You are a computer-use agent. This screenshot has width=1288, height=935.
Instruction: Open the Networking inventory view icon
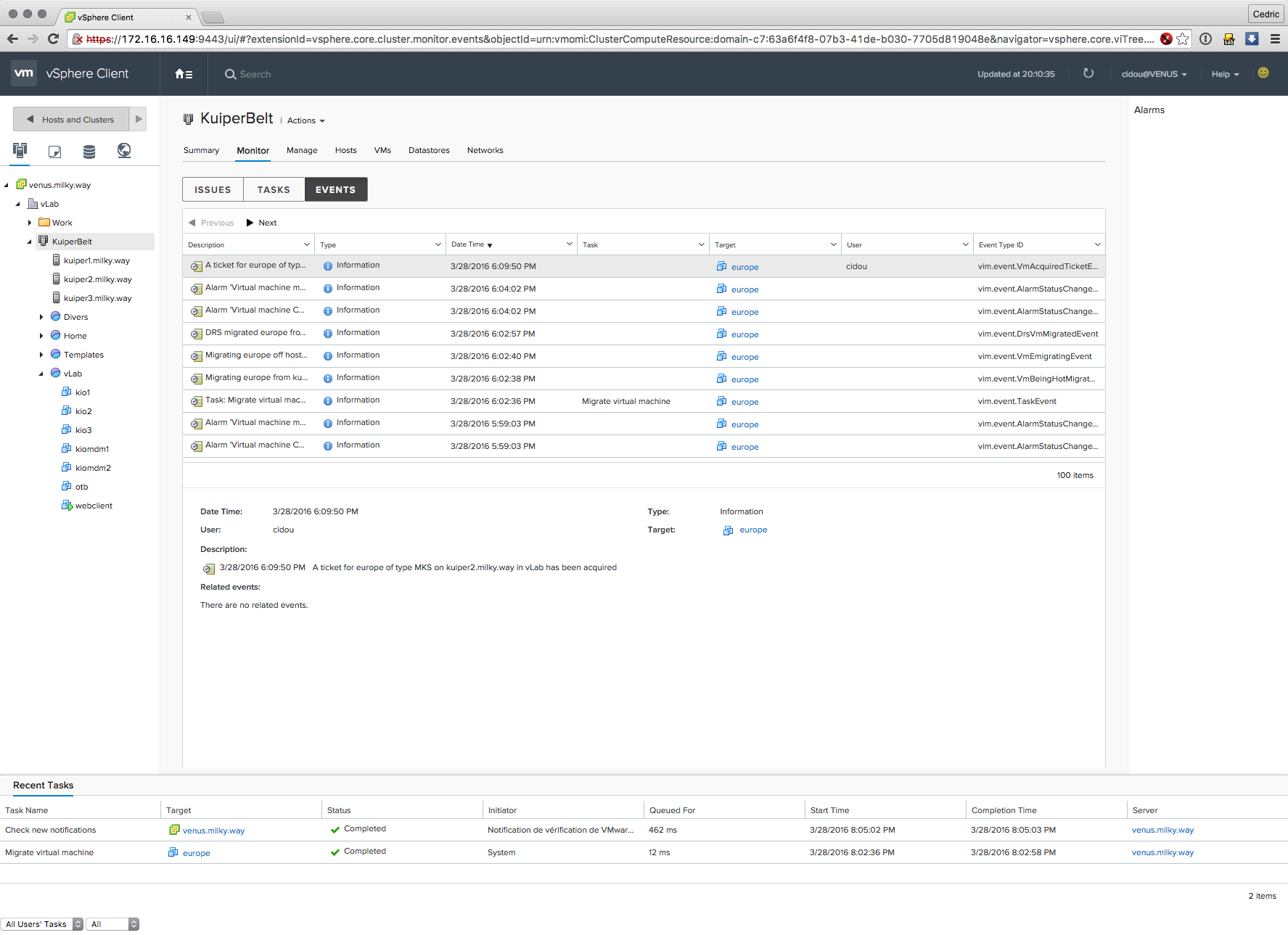point(124,150)
